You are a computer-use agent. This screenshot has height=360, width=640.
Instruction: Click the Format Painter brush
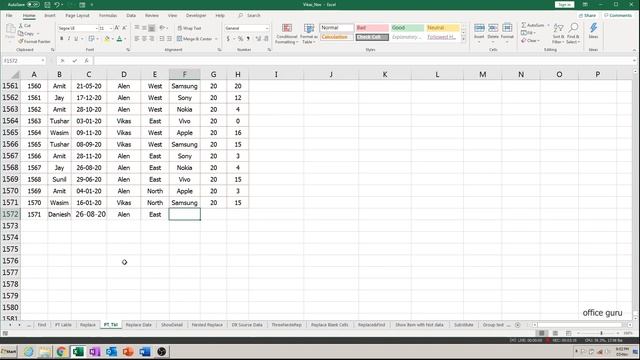pyautogui.click(x=21, y=41)
